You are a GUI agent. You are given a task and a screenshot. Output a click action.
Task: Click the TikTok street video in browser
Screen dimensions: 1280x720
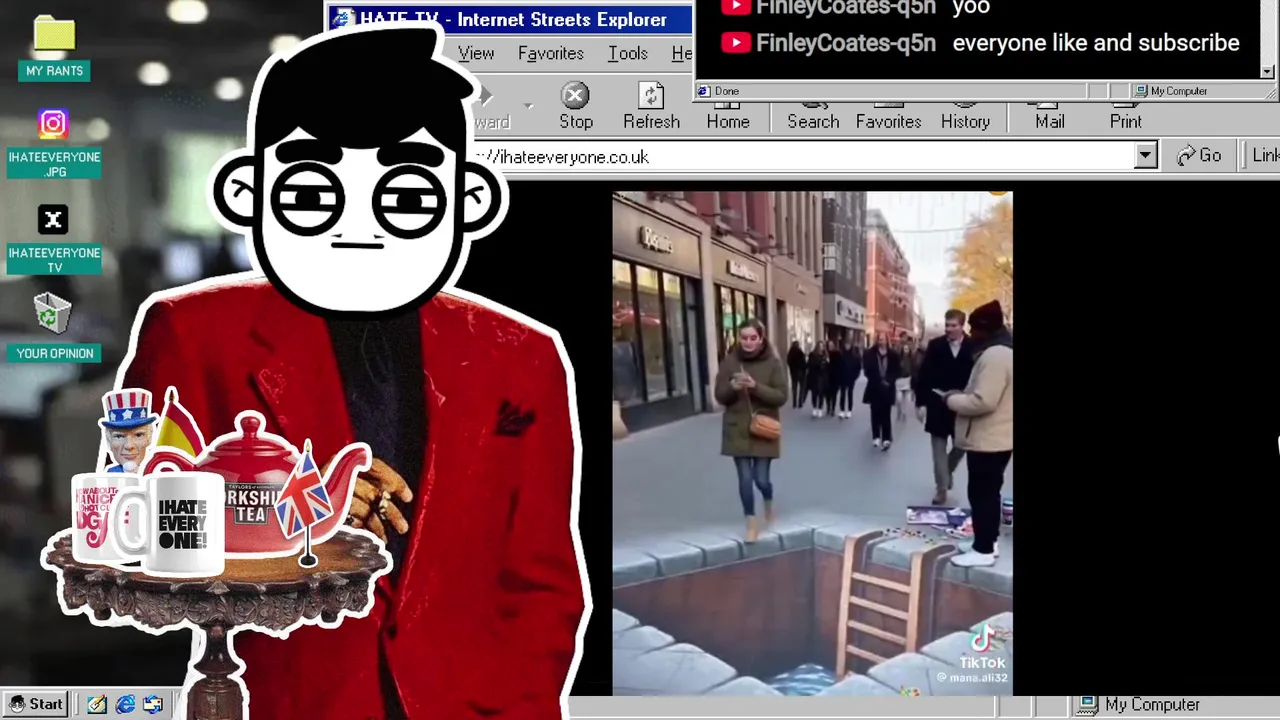point(812,443)
